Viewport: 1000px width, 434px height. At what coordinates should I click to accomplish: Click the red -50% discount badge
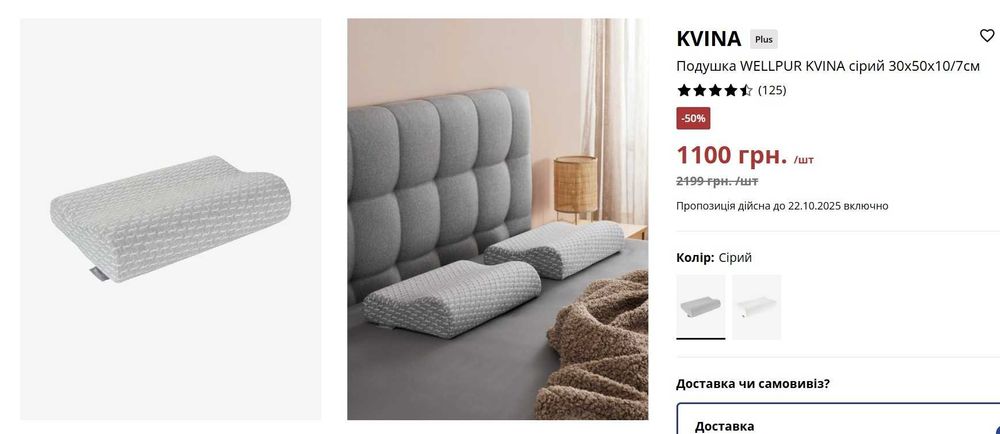pos(693,119)
